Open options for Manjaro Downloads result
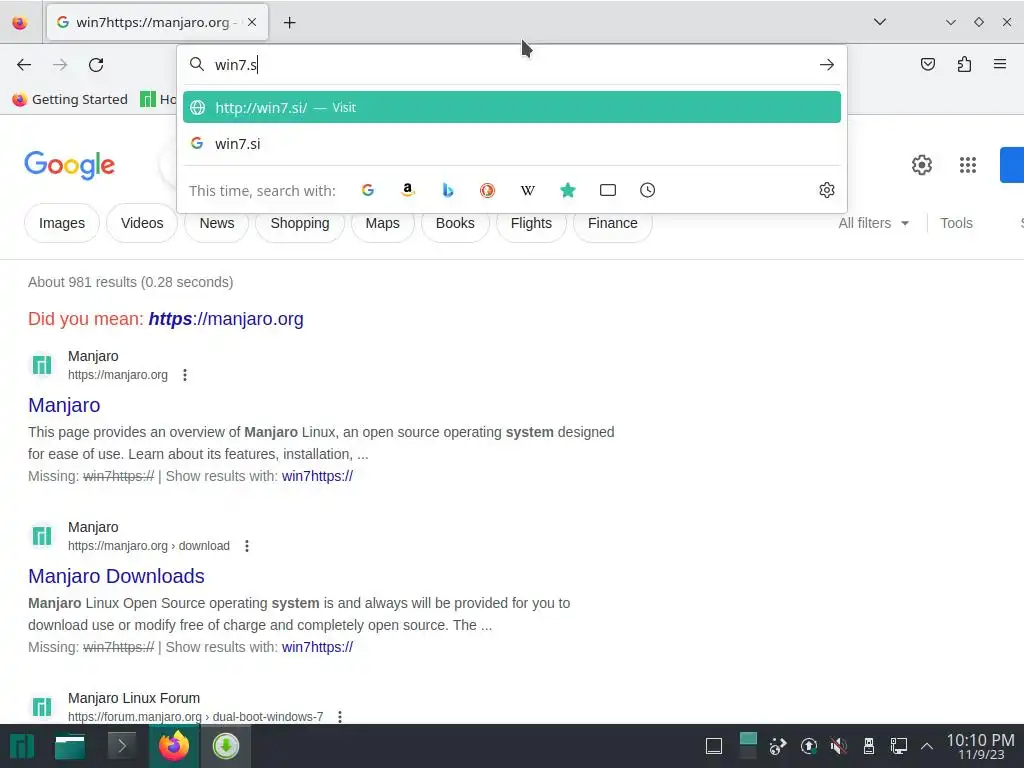The image size is (1024, 768). coord(247,546)
